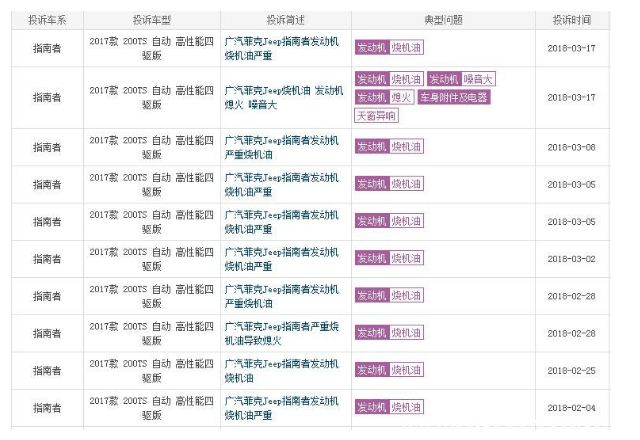The image size is (640, 440).
Task: Select the 噪音大 problem tag
Action: (x=478, y=79)
